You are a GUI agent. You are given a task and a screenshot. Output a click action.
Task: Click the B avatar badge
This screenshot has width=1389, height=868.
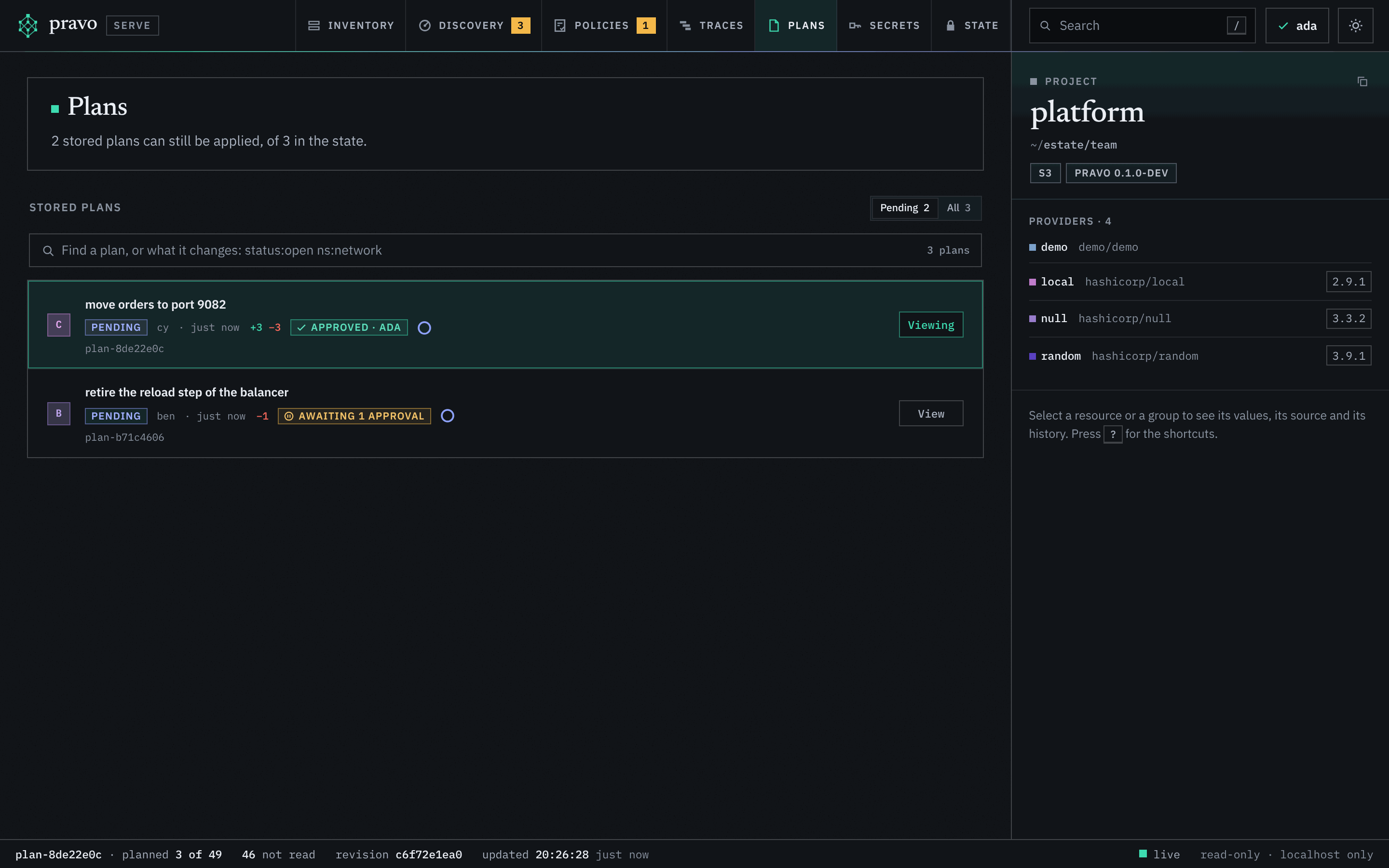point(58,413)
